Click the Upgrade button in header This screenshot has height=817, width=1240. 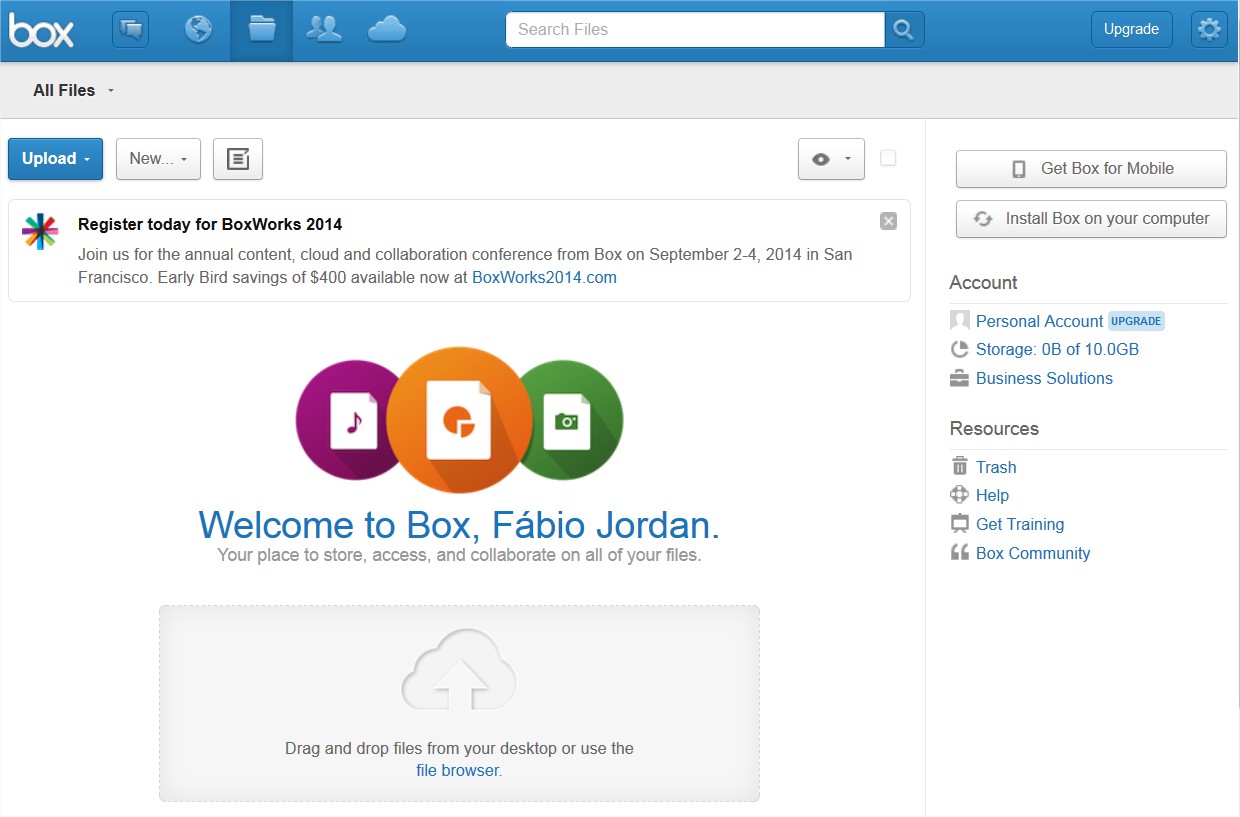(1131, 29)
